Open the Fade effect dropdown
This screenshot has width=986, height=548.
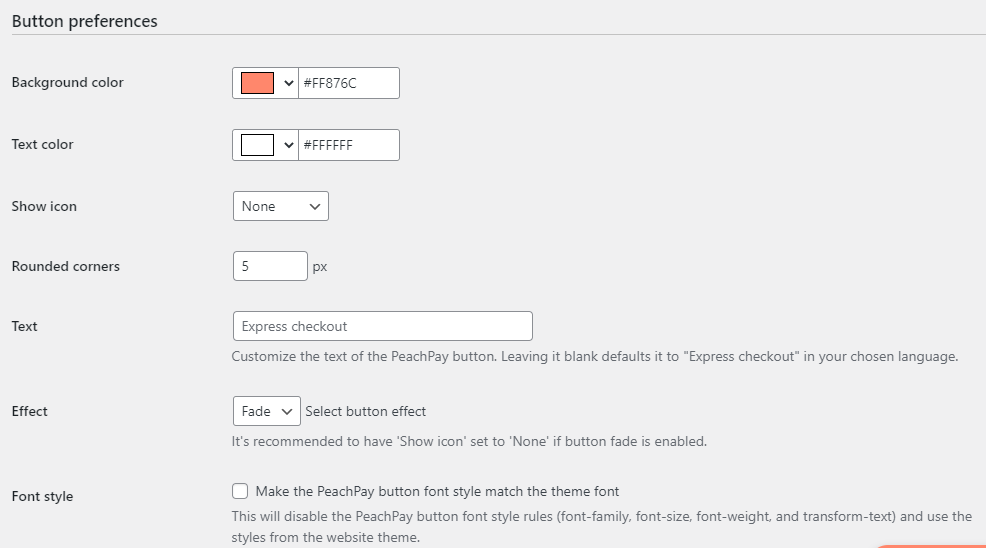[x=266, y=411]
